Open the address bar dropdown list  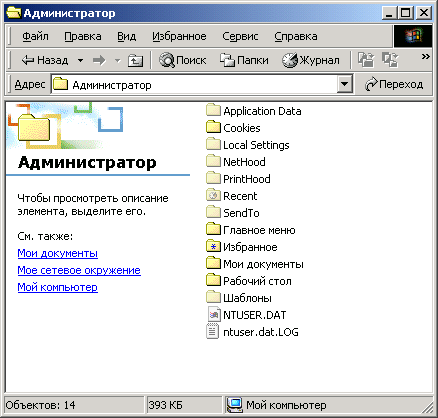click(x=345, y=85)
